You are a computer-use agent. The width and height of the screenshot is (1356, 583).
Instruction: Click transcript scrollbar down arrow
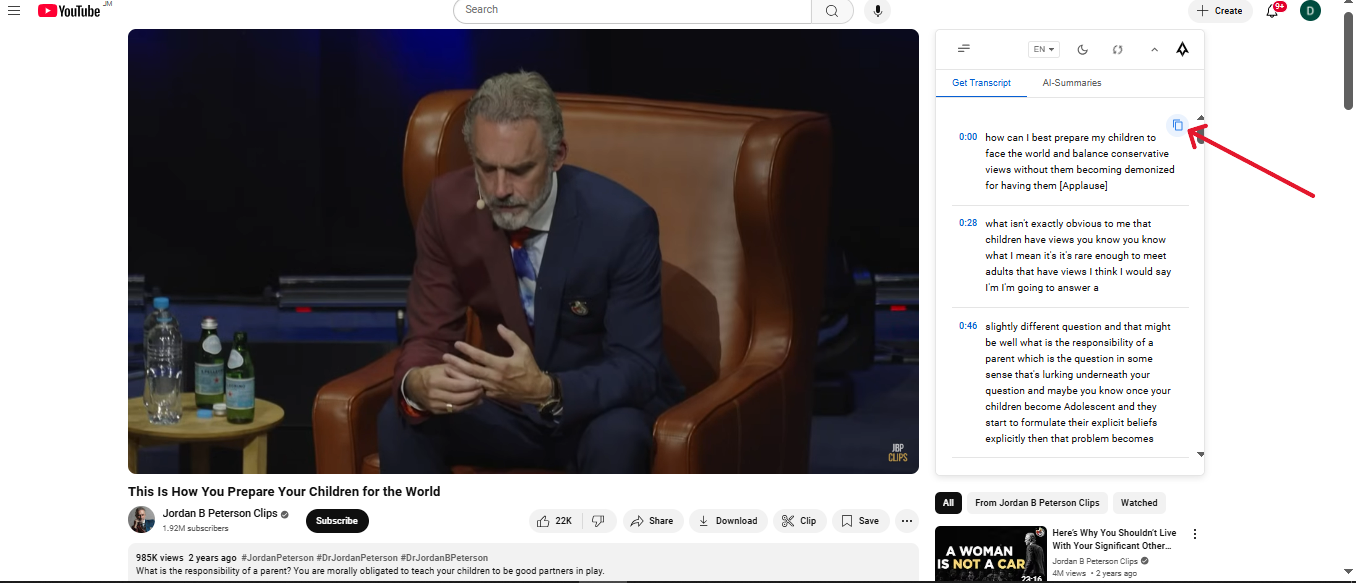(x=1200, y=454)
